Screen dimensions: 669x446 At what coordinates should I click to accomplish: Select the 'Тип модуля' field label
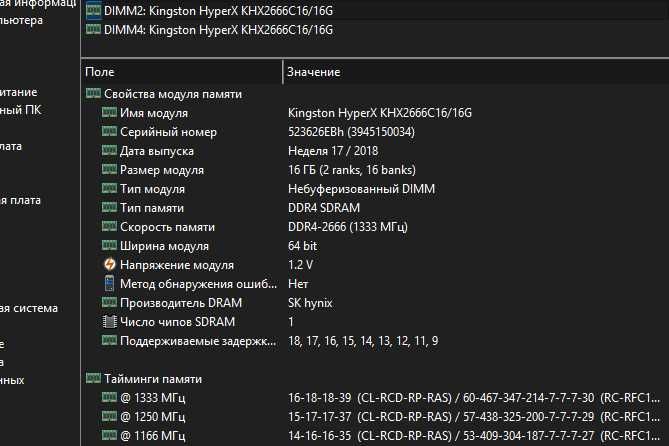tap(152, 189)
